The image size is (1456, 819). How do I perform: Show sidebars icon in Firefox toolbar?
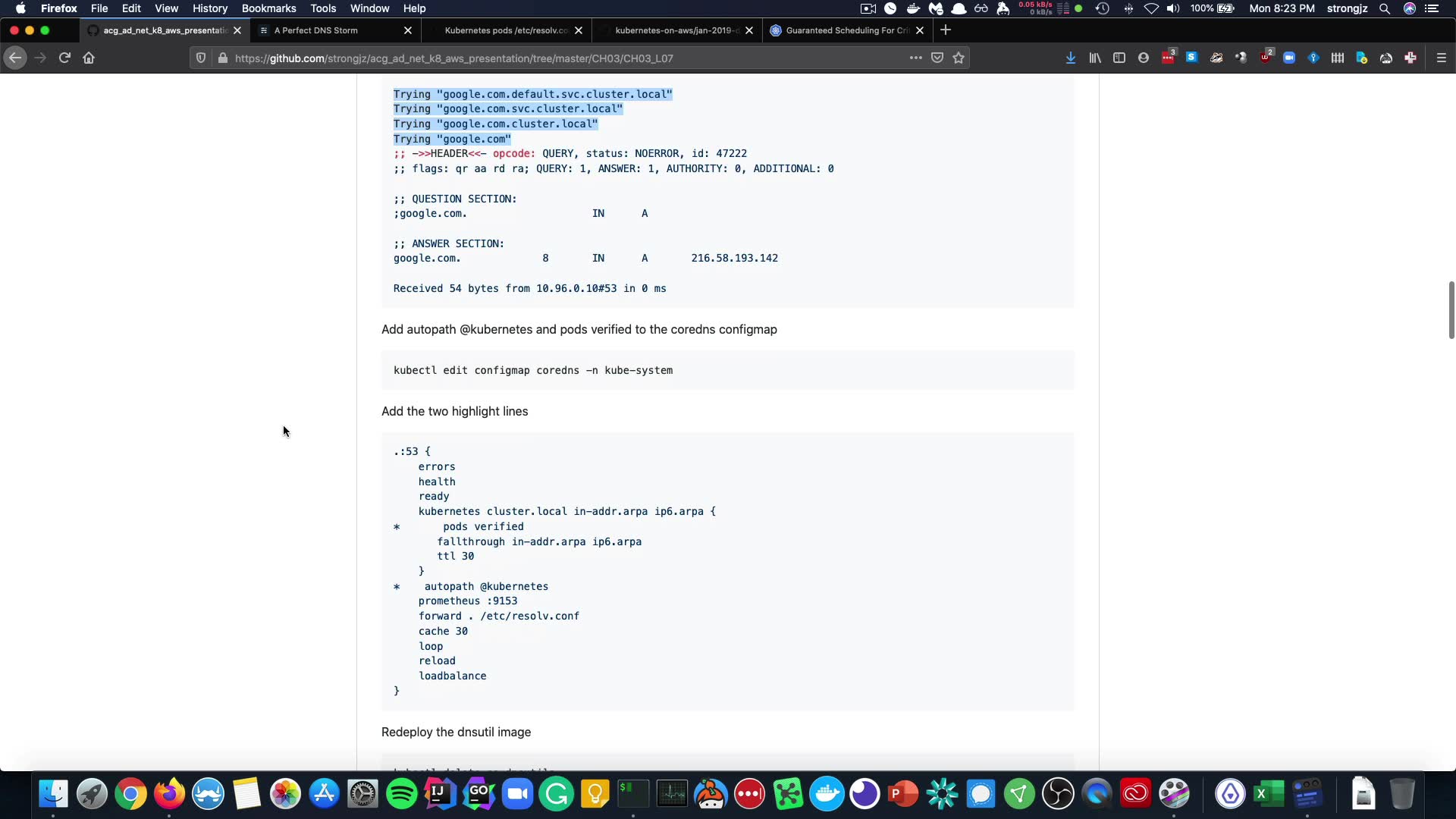[x=1119, y=58]
